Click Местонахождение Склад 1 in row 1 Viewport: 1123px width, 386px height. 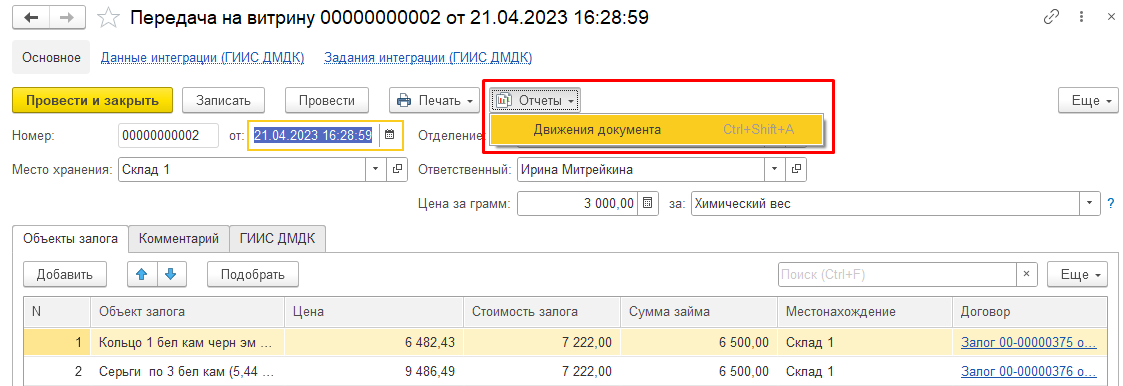tap(864, 343)
